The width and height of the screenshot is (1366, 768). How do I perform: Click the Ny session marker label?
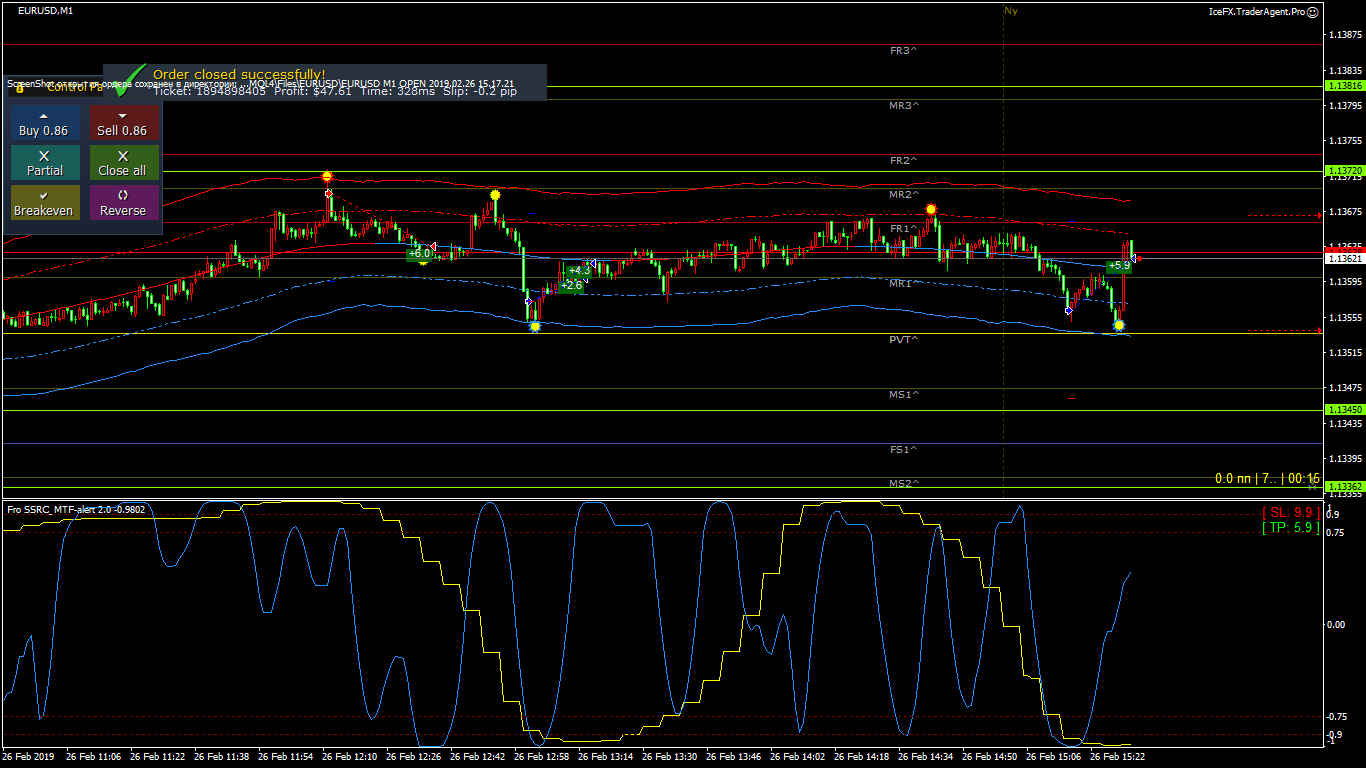[x=1011, y=11]
